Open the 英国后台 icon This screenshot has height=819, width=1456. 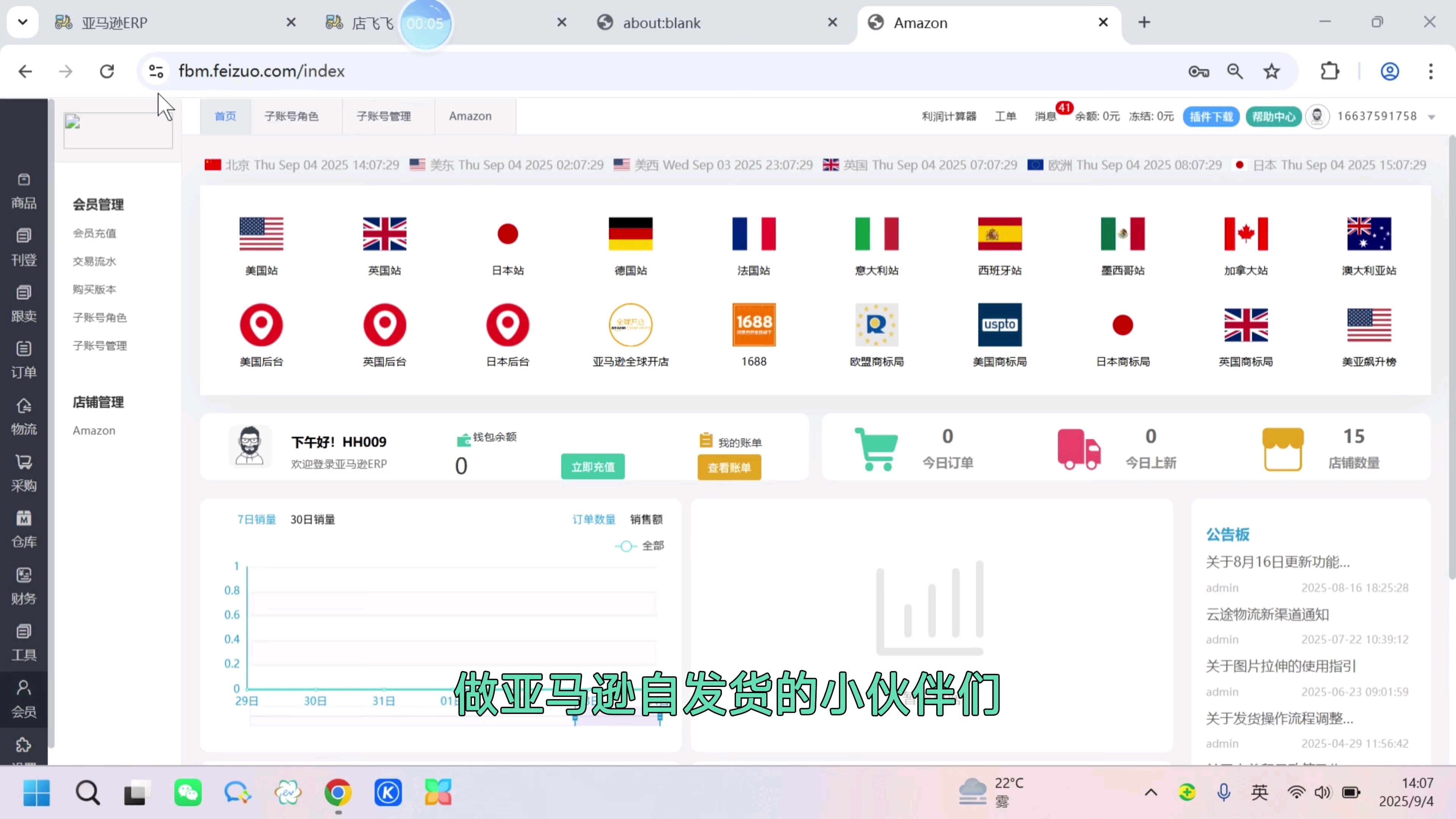click(x=384, y=325)
